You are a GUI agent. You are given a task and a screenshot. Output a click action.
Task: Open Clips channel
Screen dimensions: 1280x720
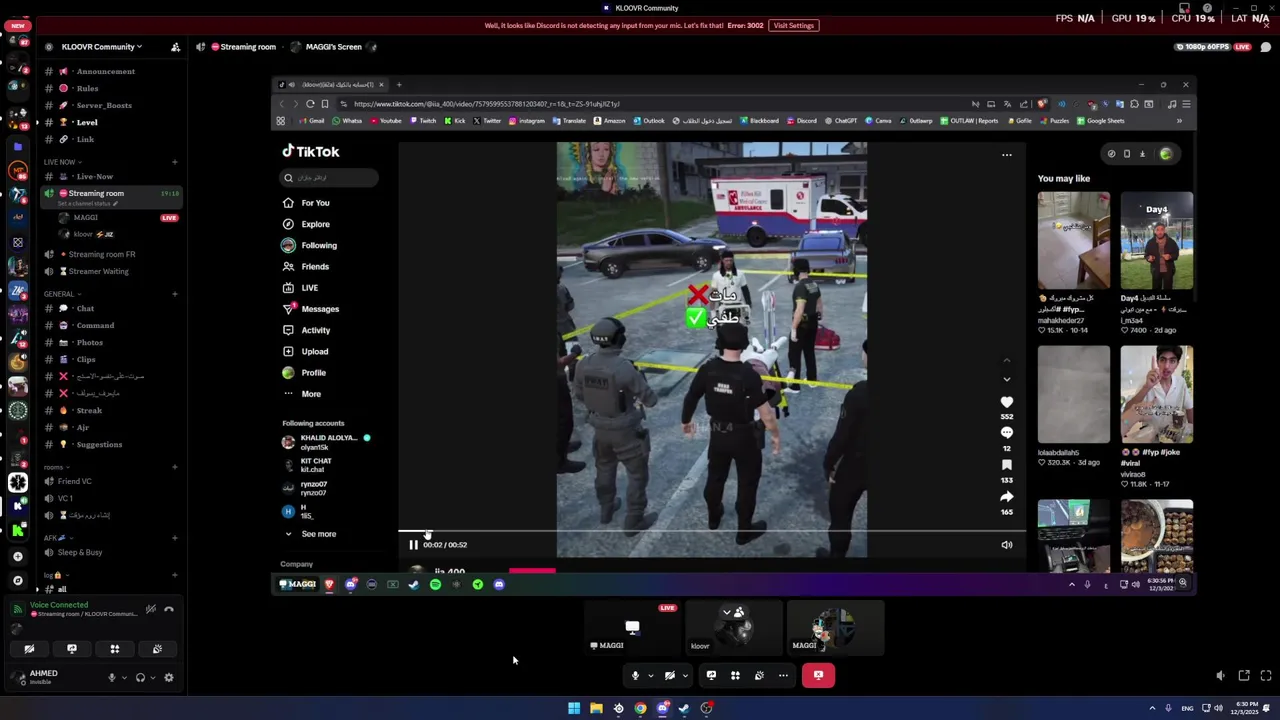[110, 359]
